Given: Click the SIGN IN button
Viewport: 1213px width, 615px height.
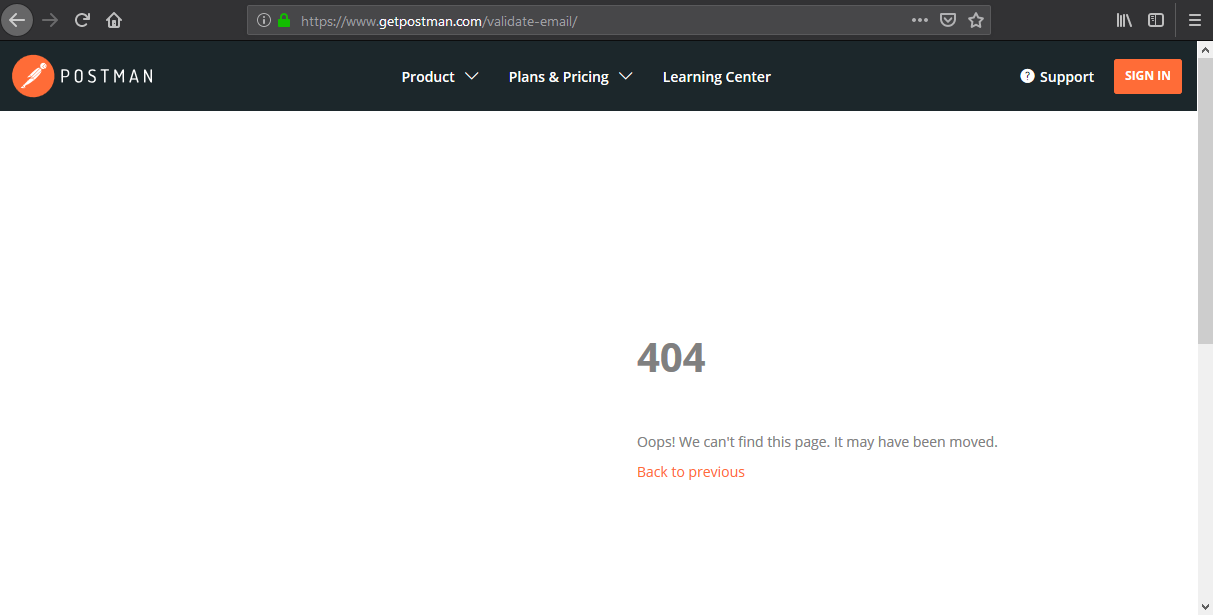Looking at the screenshot, I should click(1147, 75).
